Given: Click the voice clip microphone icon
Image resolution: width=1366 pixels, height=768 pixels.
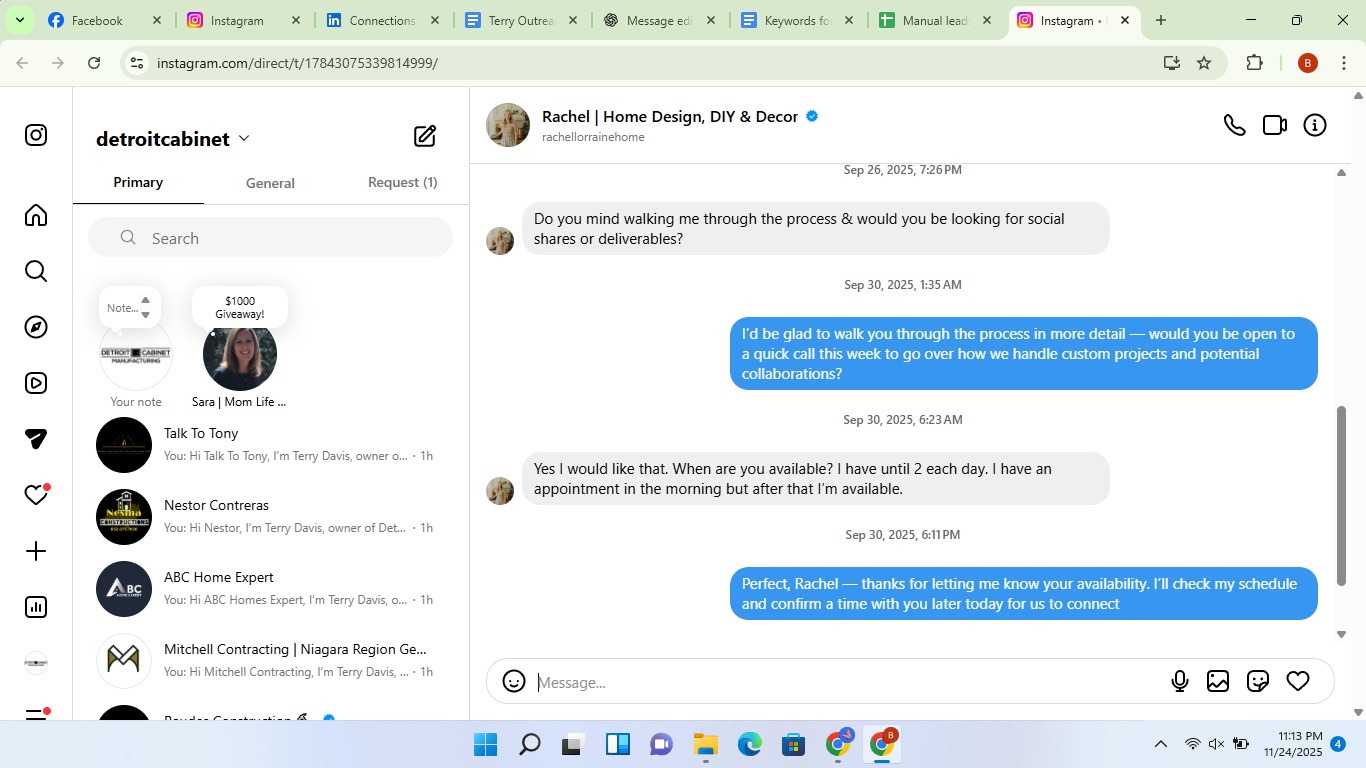Looking at the screenshot, I should (1180, 681).
